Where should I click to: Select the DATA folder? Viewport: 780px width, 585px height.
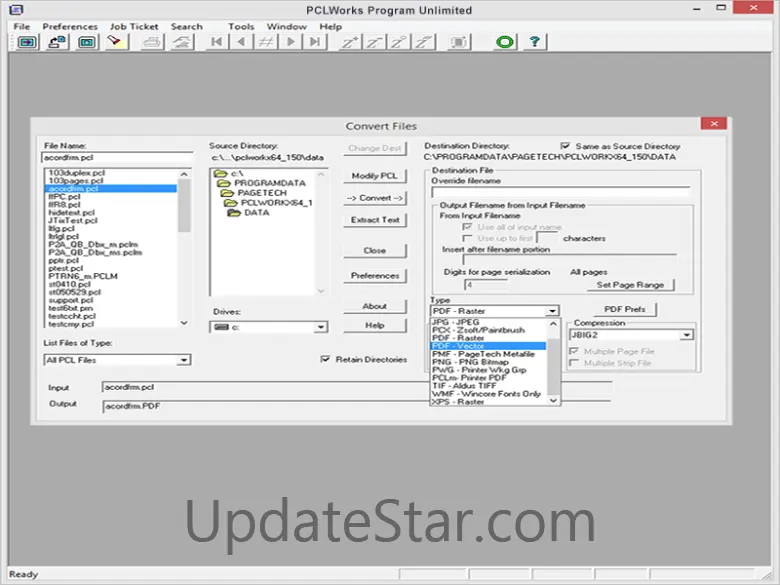(249, 213)
